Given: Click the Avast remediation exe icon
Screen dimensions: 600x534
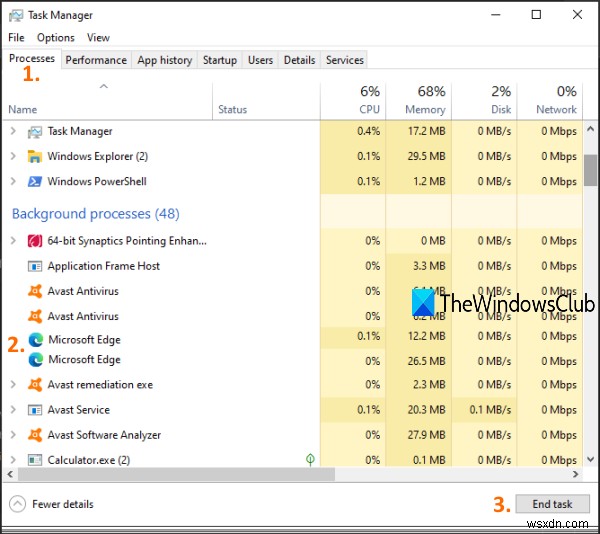Looking at the screenshot, I should (x=35, y=385).
